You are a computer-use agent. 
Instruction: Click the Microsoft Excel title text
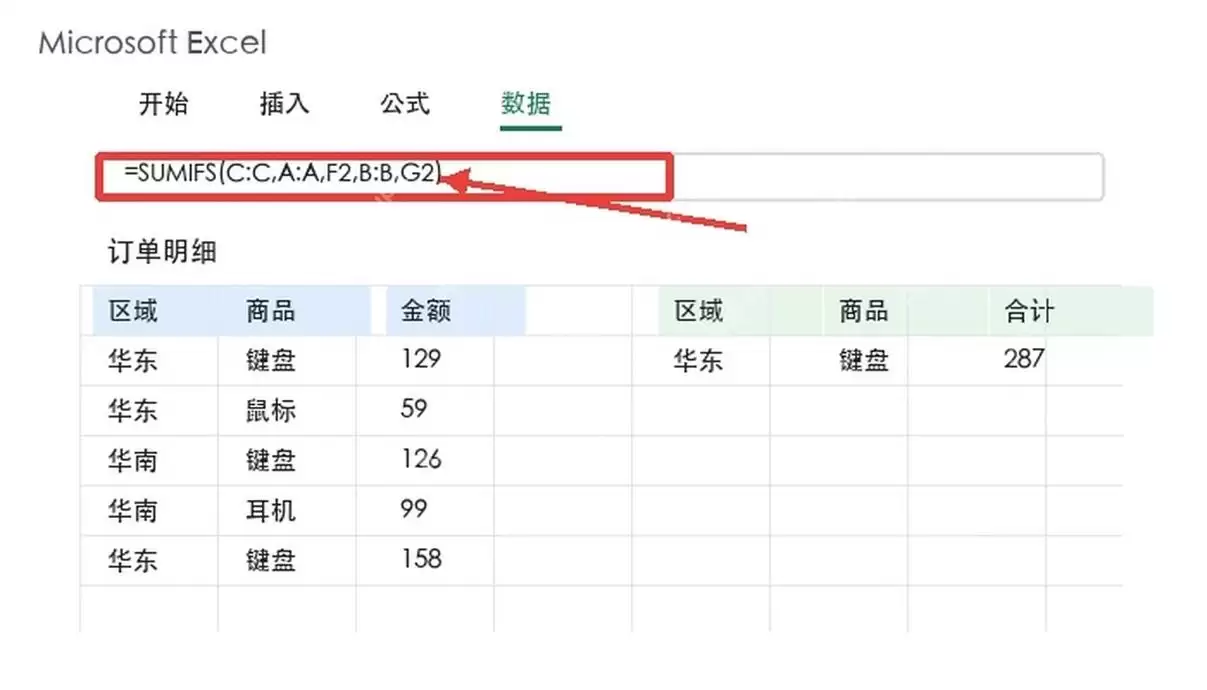(x=153, y=43)
